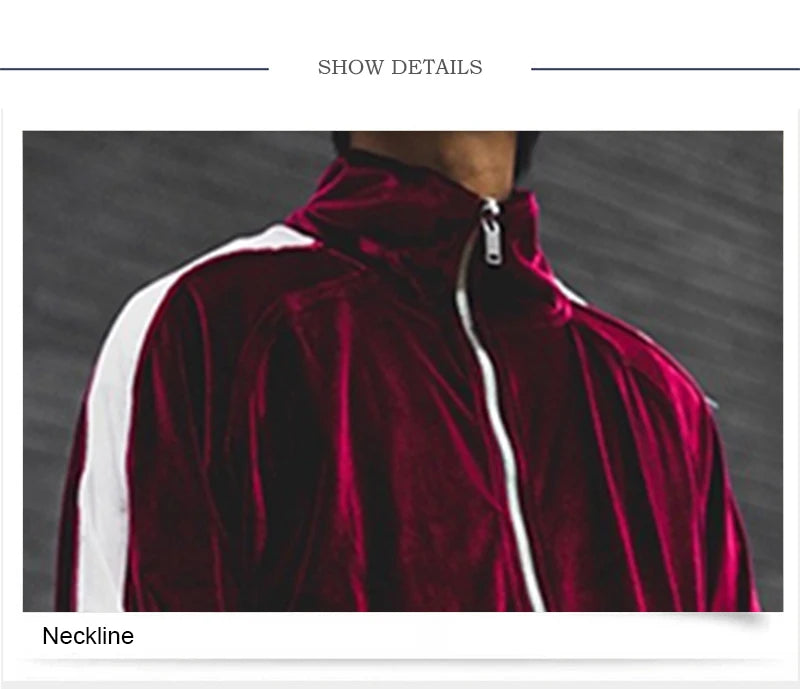Click the divider line left of SHOW DETAILS
This screenshot has width=800, height=689.
(134, 68)
